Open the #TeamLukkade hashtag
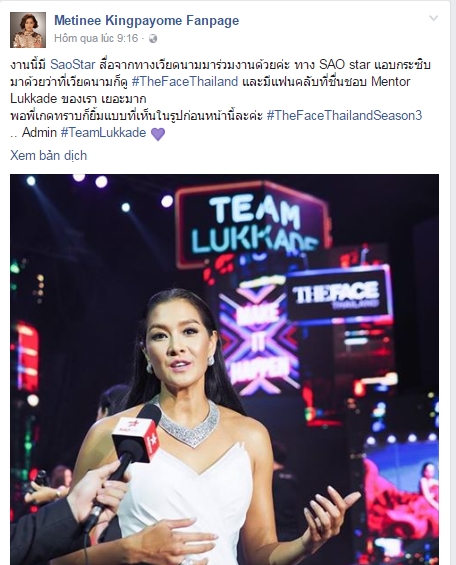456x565 pixels. coord(103,132)
